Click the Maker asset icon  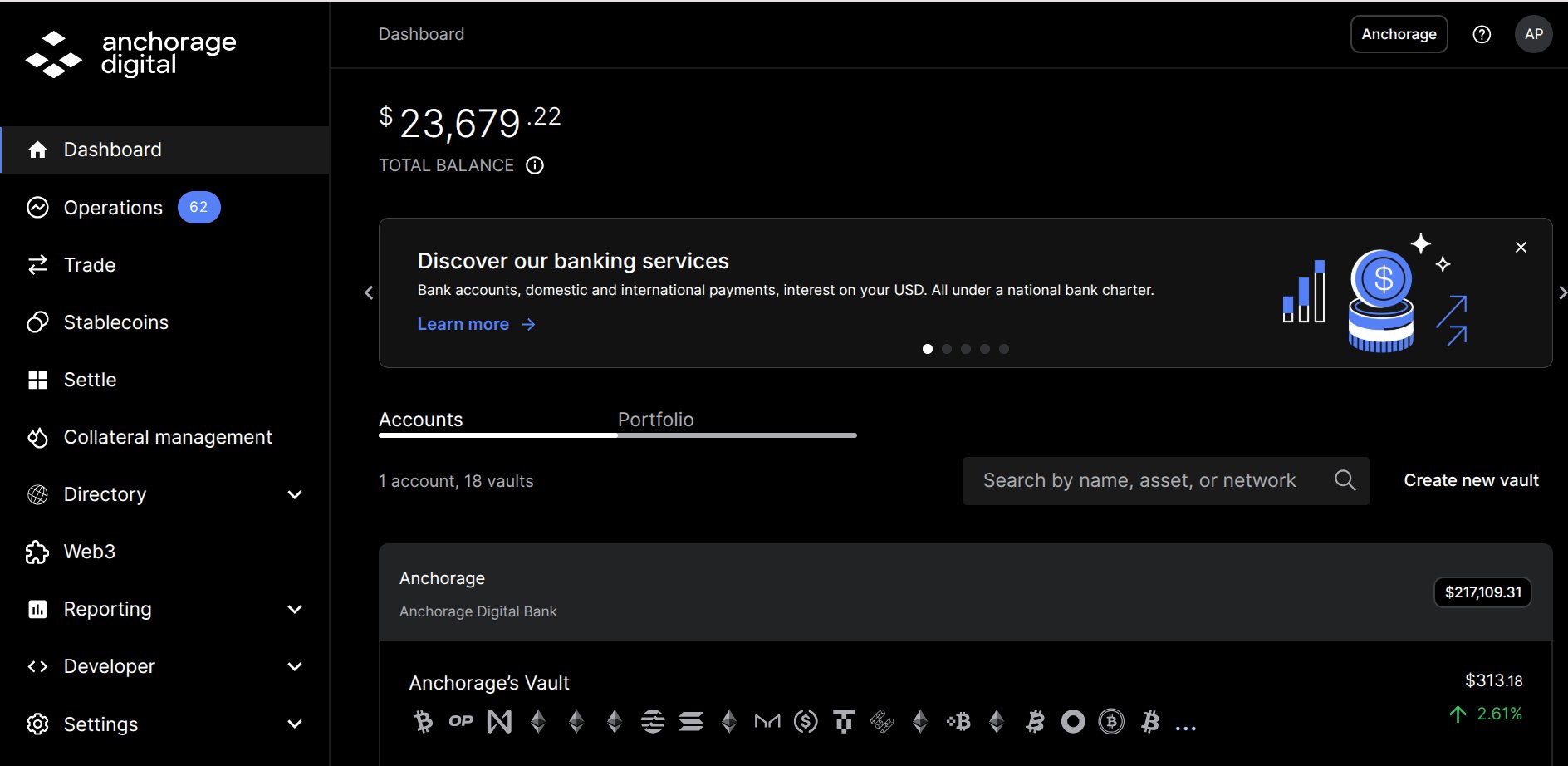coord(767,721)
